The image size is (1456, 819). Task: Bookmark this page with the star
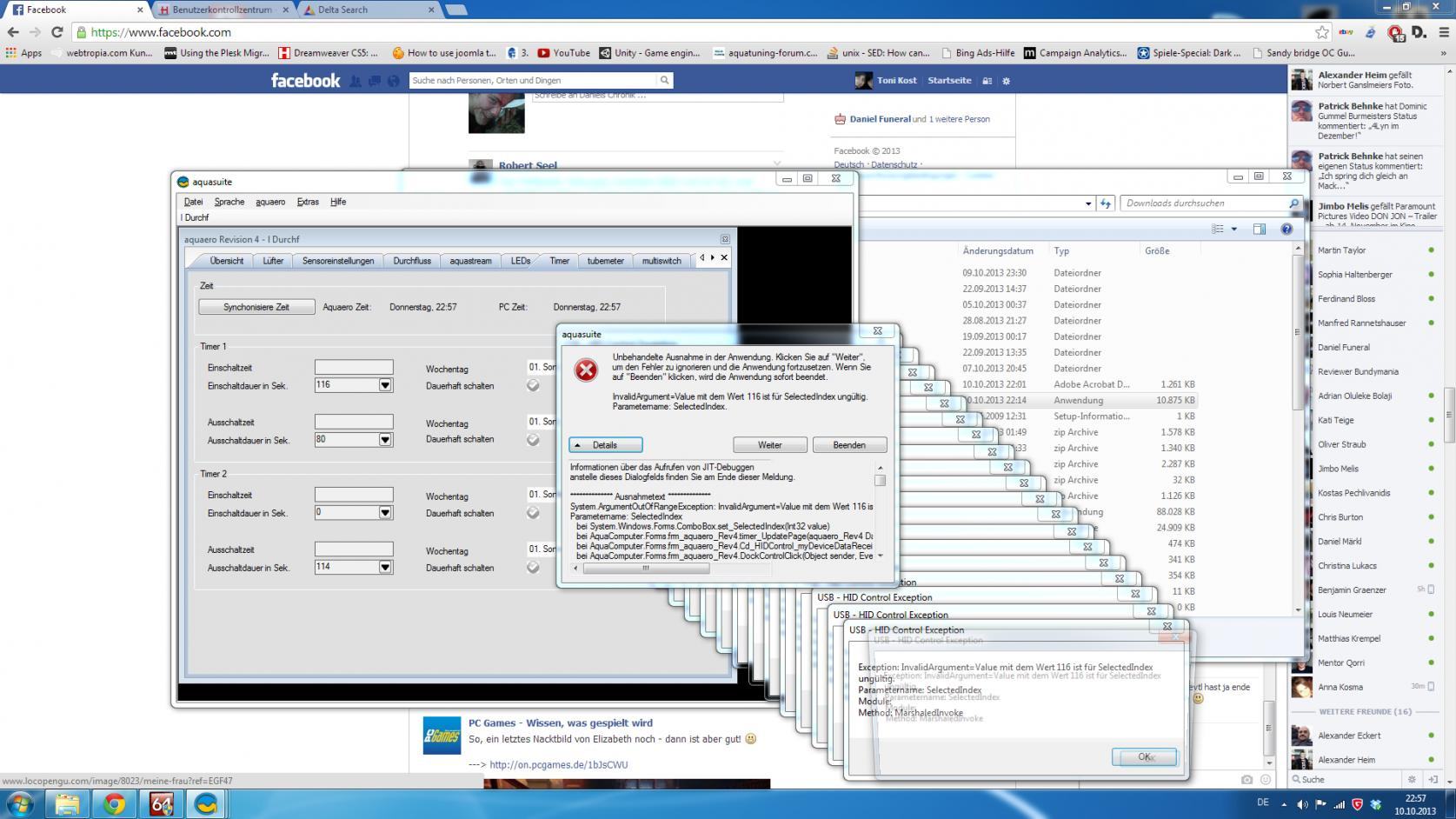click(x=1322, y=32)
